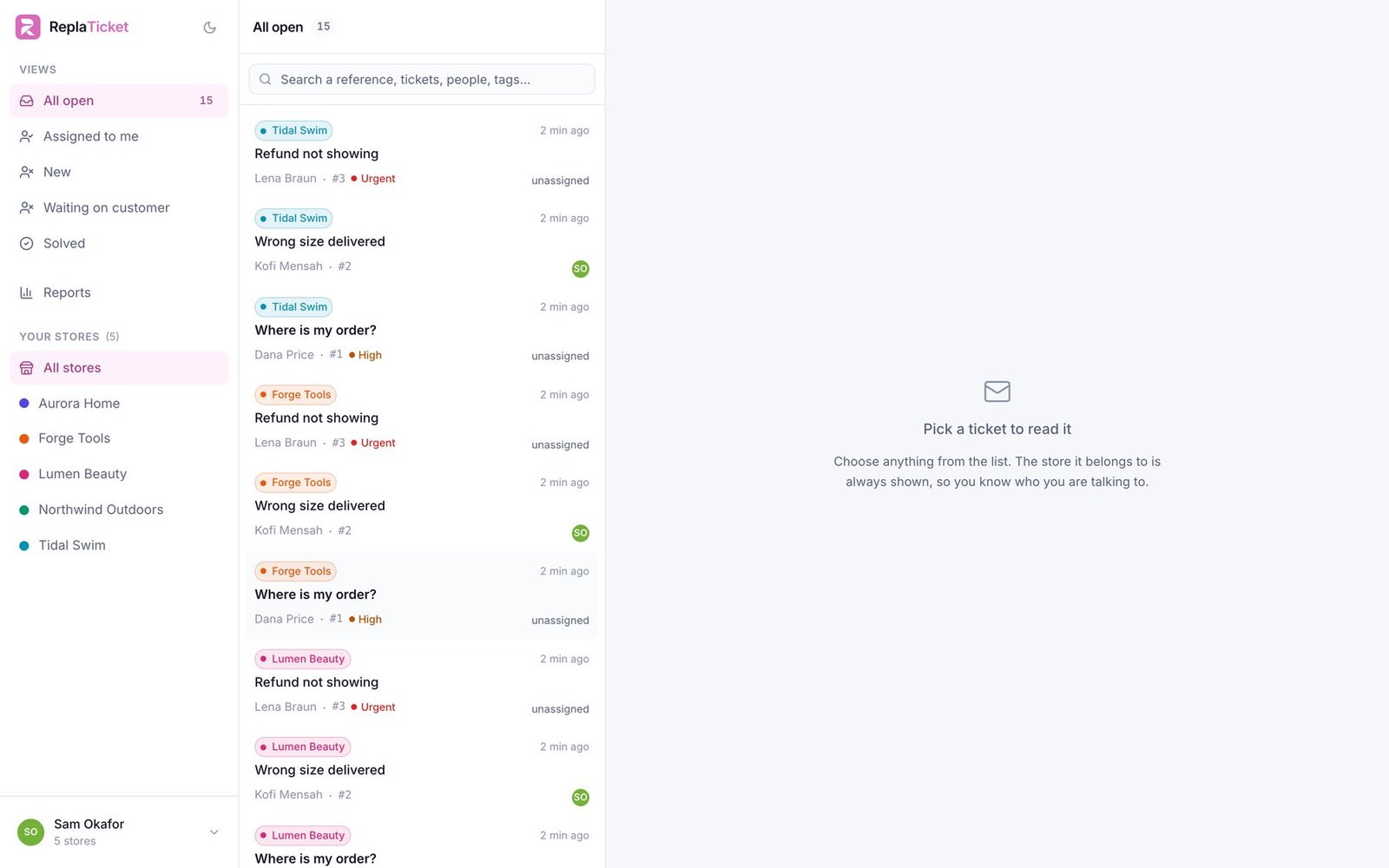Filter by Aurora Home store

click(119, 404)
